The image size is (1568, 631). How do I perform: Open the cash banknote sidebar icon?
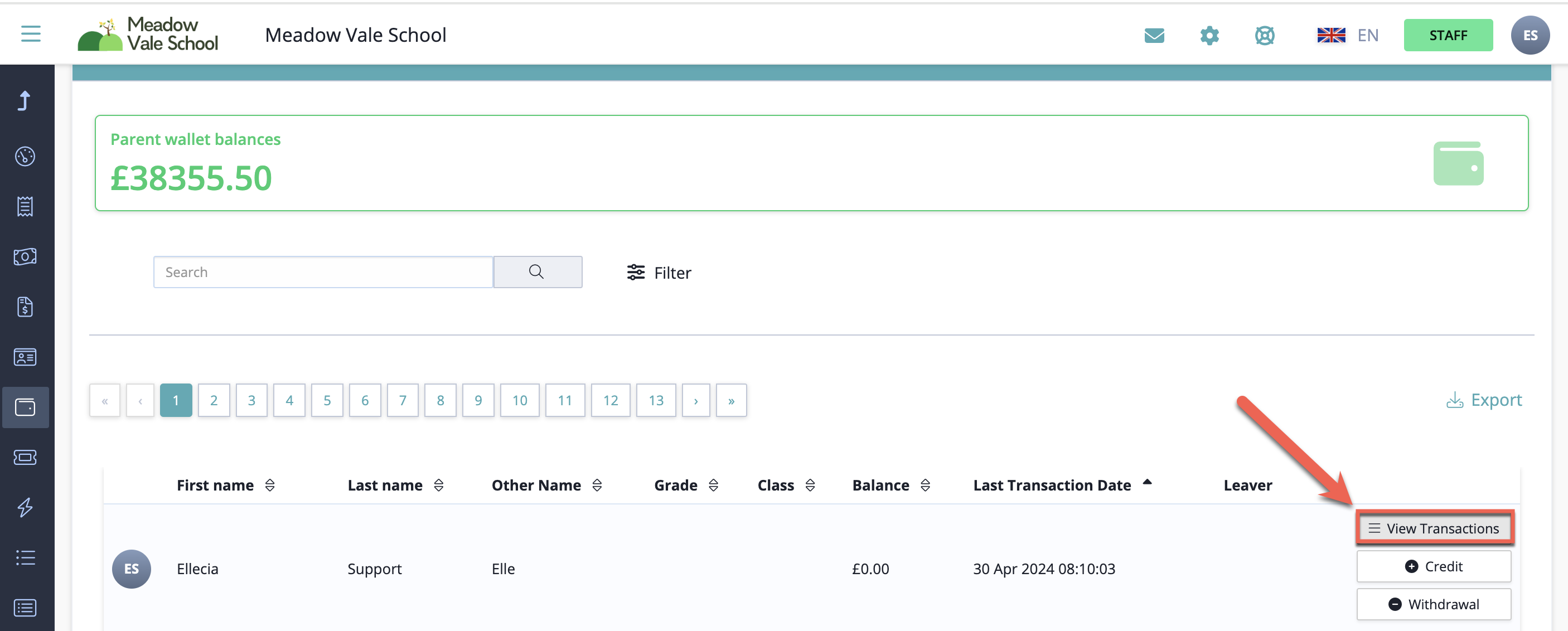[x=25, y=257]
